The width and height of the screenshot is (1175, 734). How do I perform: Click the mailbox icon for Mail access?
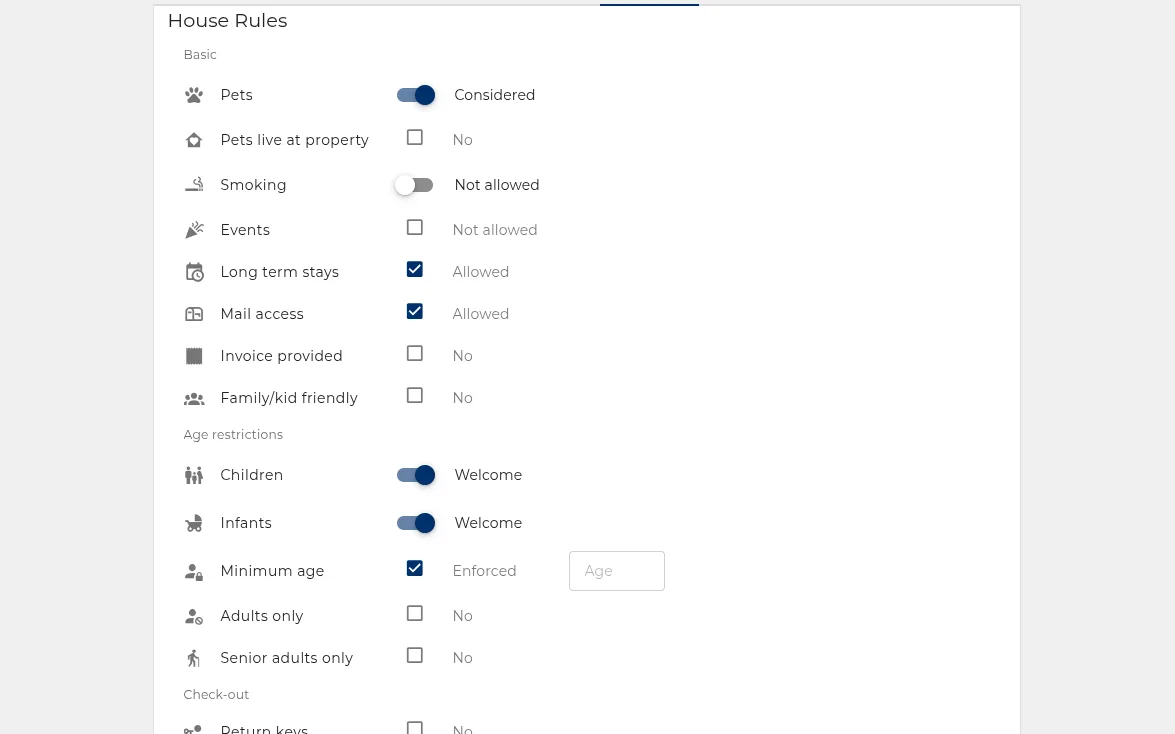194,314
